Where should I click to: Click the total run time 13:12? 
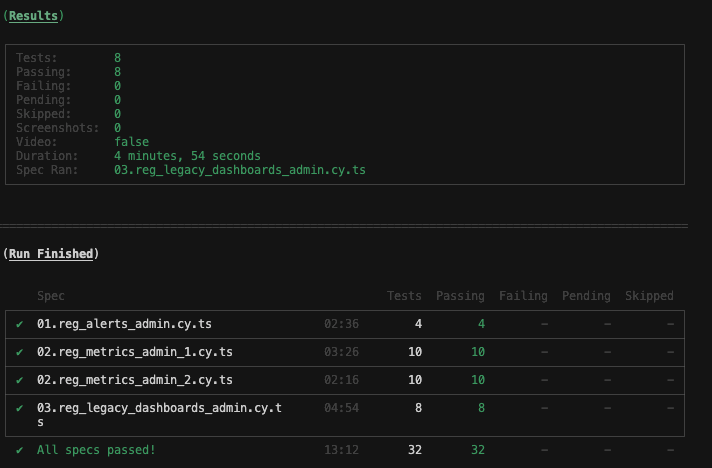[341, 450]
